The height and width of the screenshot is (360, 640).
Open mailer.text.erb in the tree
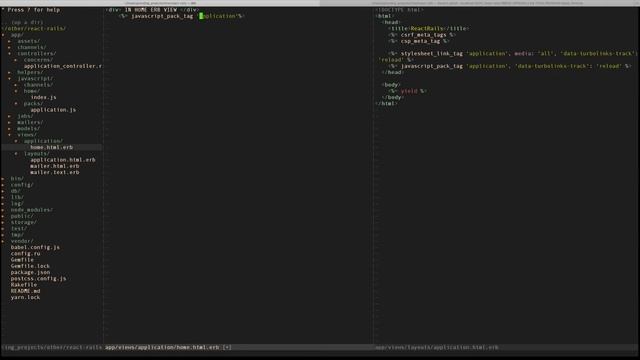(x=55, y=172)
